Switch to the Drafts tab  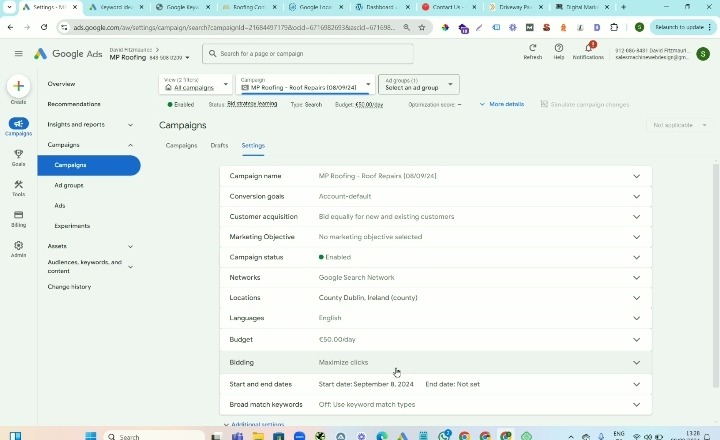[219, 146]
